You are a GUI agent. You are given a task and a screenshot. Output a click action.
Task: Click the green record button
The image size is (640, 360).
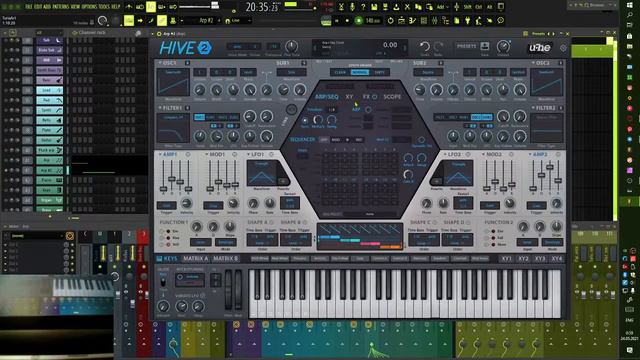359,20
